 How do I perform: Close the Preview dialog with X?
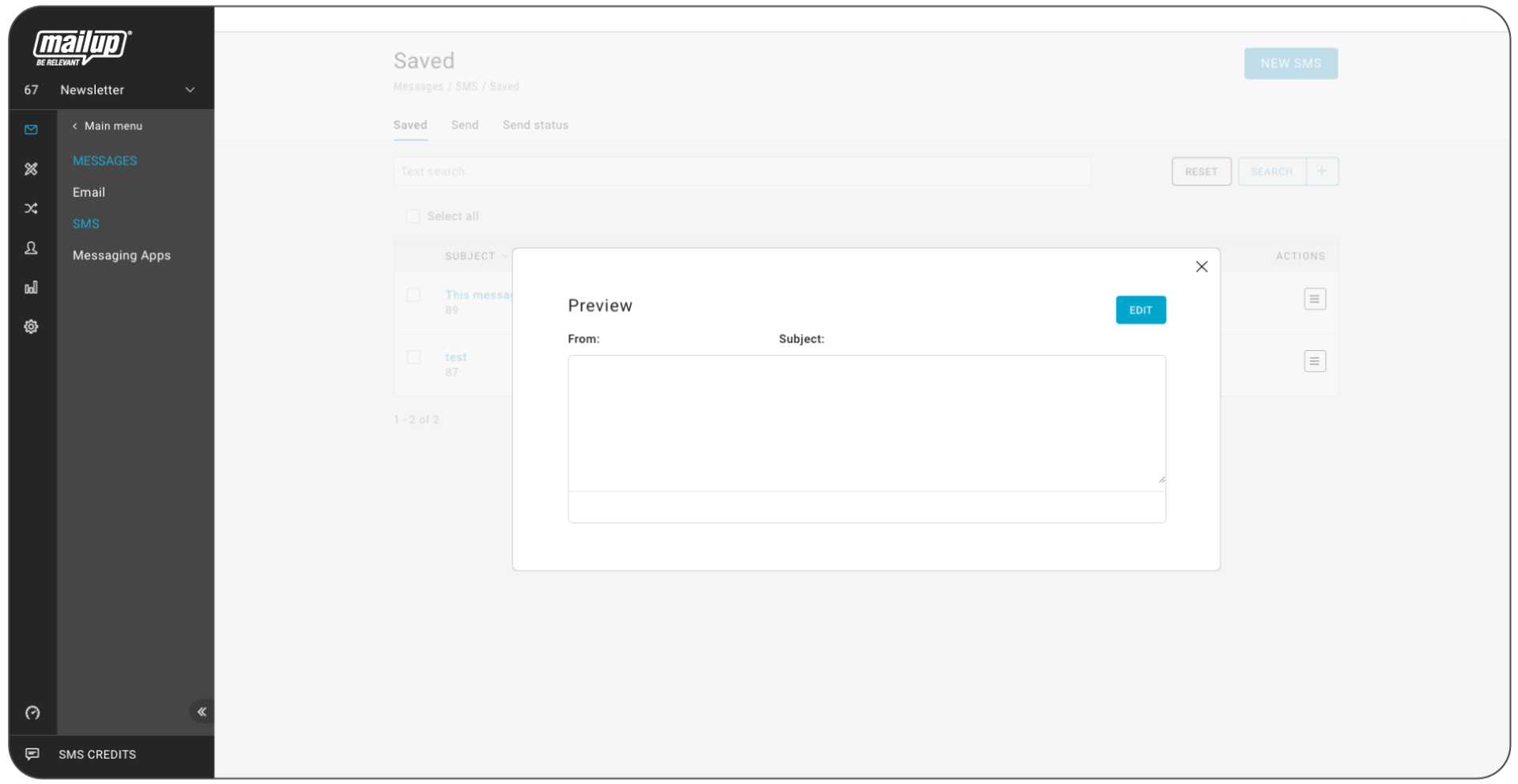[x=1202, y=267]
